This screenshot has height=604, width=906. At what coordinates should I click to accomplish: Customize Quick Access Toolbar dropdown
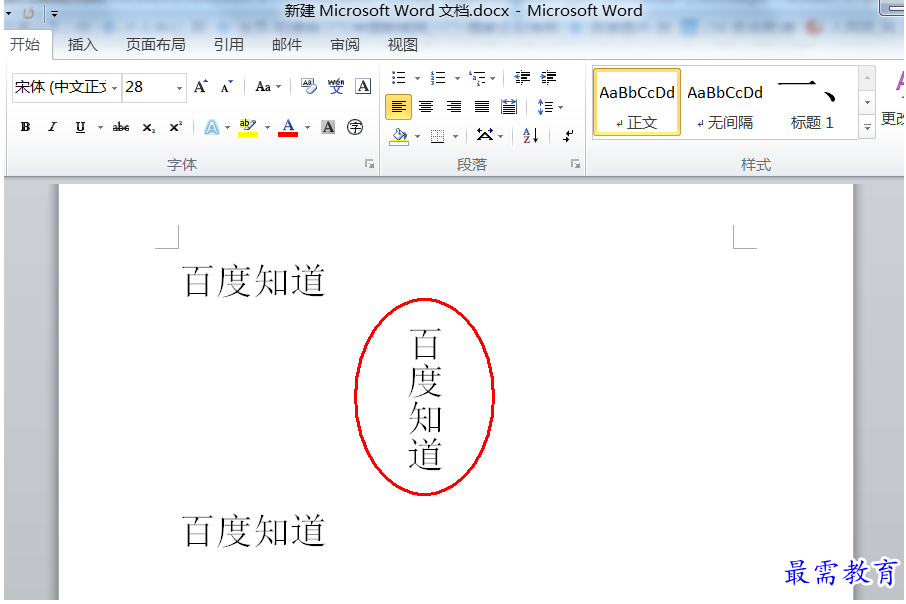[54, 13]
